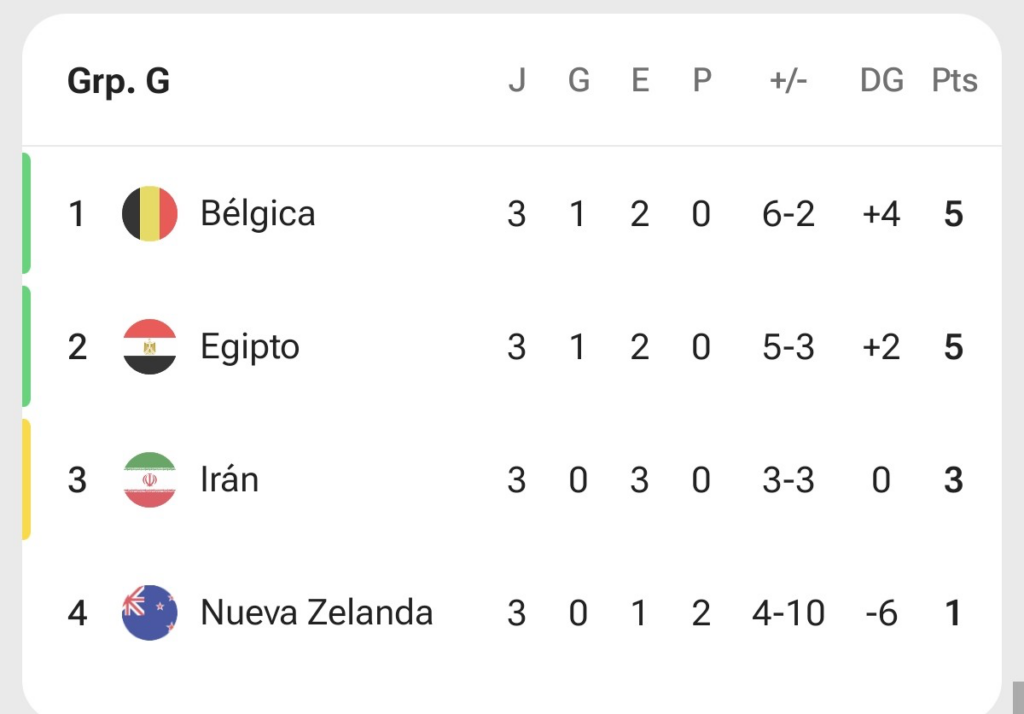
Task: Select the +/- column header
Action: click(788, 80)
